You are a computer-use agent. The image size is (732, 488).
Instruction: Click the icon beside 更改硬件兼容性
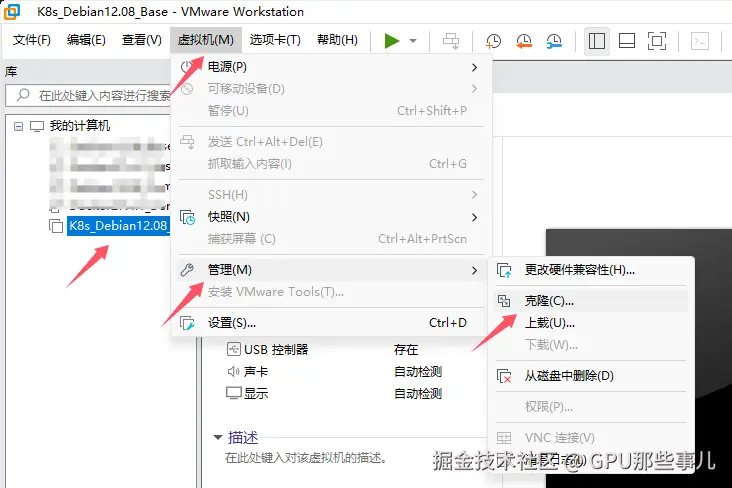pos(504,270)
